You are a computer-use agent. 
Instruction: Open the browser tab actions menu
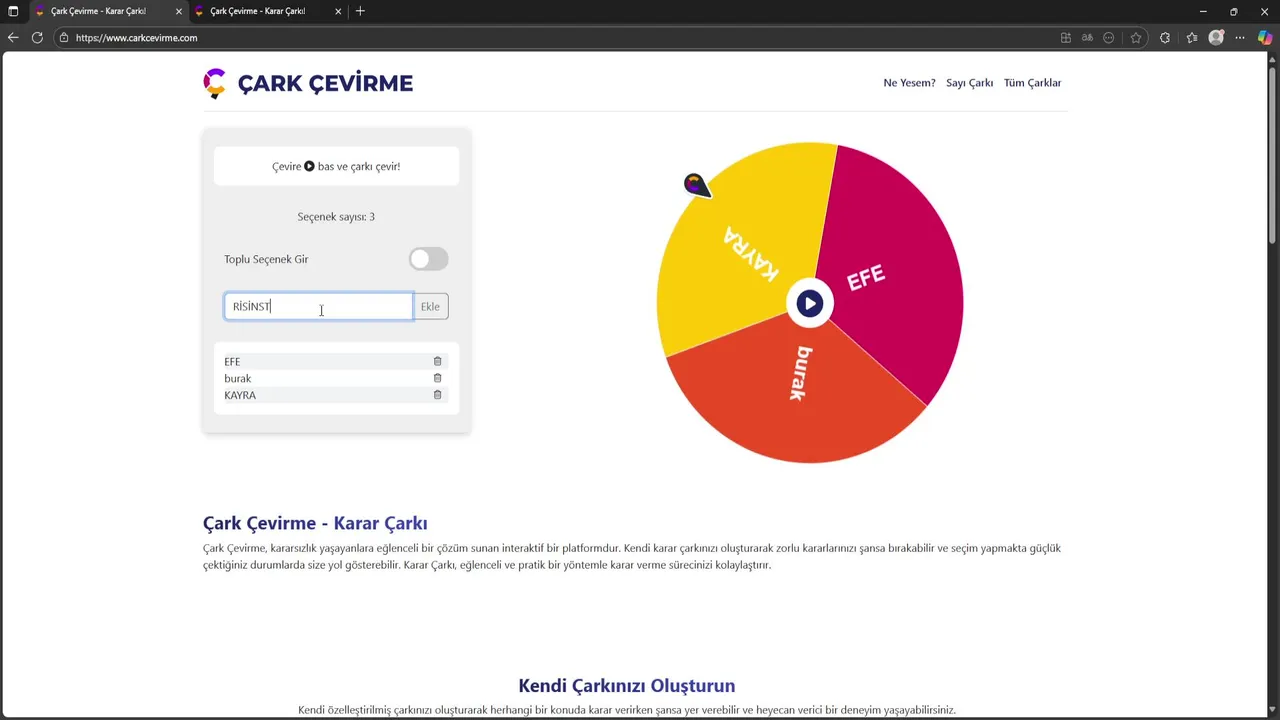click(13, 11)
